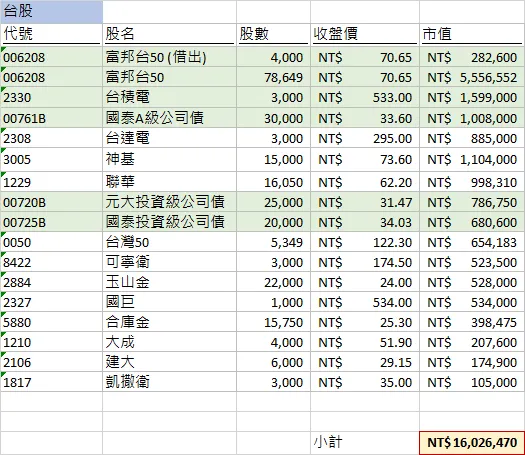Select the 聯華 name cell

point(169,182)
